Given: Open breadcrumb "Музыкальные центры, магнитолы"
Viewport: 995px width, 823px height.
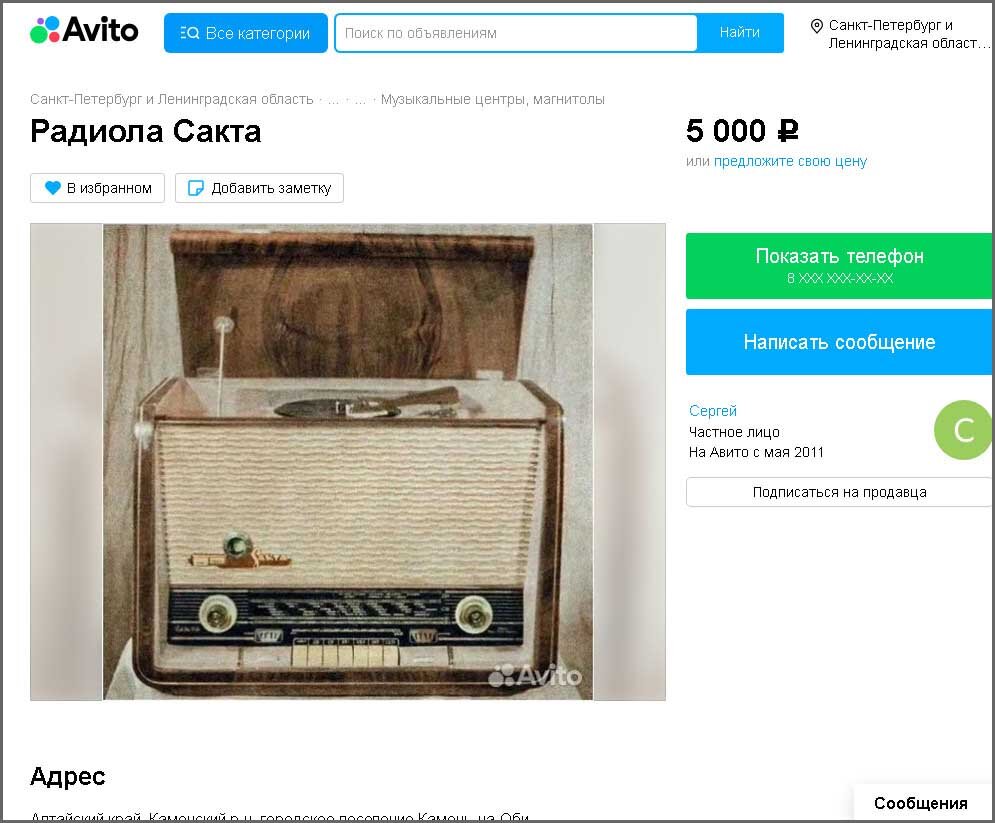Looking at the screenshot, I should pyautogui.click(x=492, y=100).
